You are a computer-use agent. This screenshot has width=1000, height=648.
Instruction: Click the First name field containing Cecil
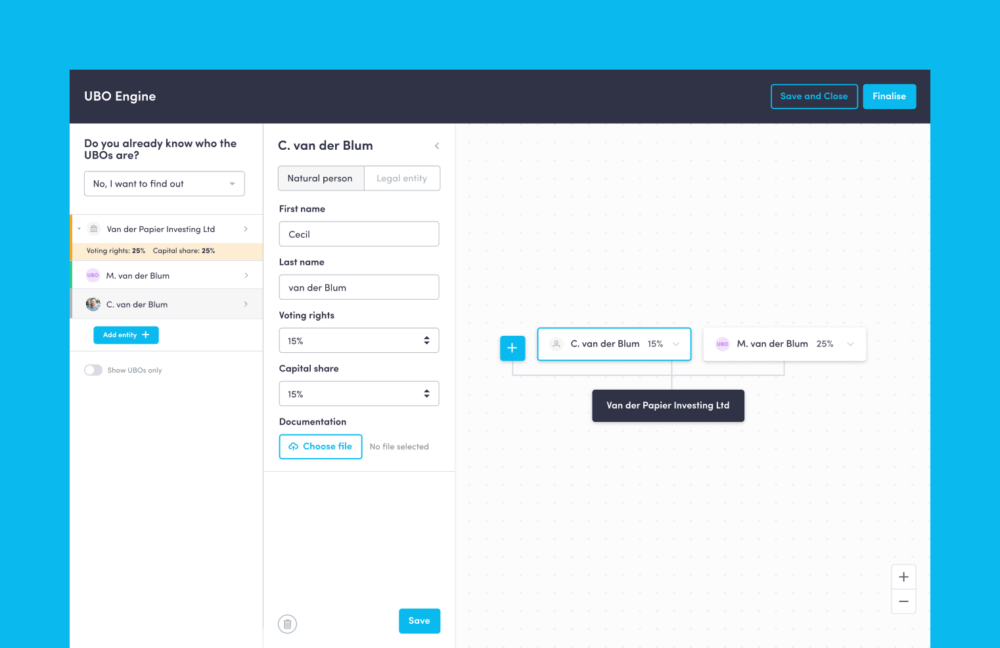(358, 234)
